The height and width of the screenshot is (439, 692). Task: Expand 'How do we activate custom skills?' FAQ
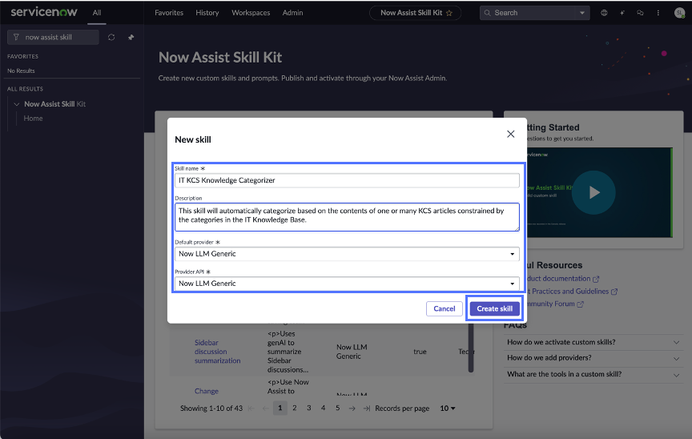coord(593,342)
